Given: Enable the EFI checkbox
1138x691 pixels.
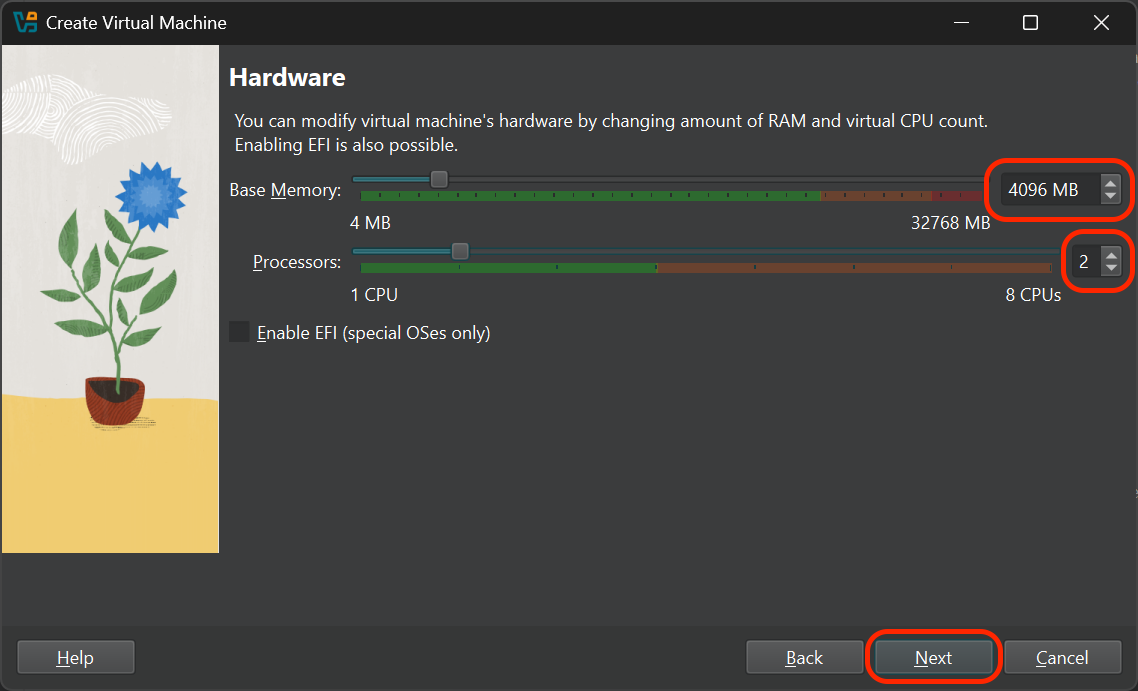Looking at the screenshot, I should coord(238,332).
